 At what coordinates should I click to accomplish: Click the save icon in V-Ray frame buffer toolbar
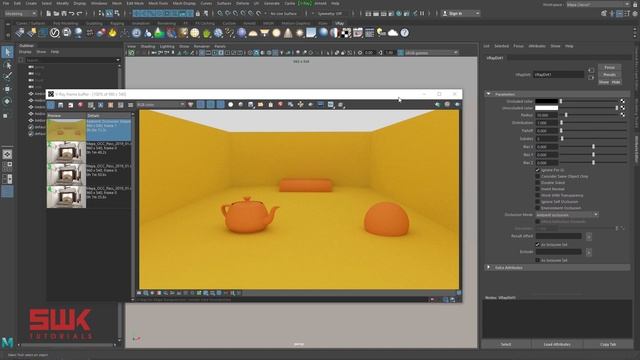[60, 105]
